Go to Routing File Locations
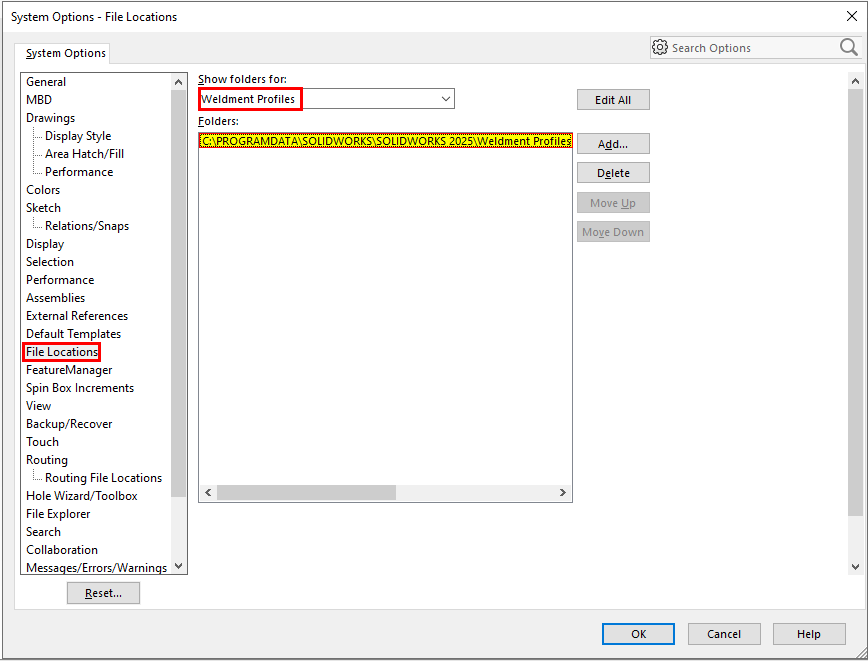 coord(103,478)
